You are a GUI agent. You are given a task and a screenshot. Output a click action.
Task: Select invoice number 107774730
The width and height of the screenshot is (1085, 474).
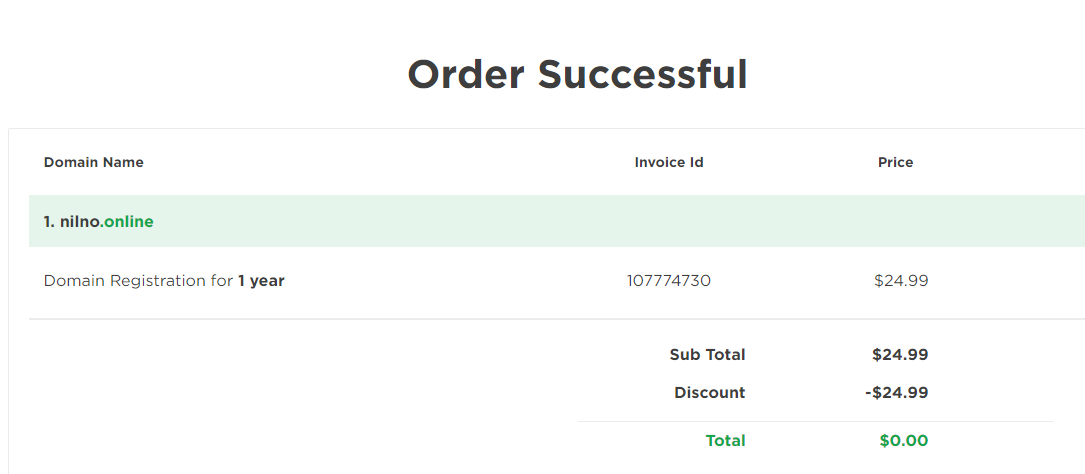tap(669, 281)
